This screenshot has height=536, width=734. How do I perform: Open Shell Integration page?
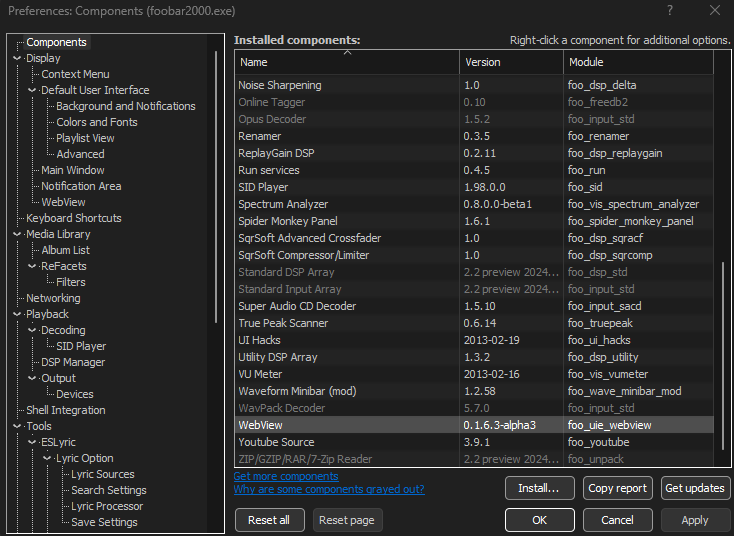pos(66,411)
